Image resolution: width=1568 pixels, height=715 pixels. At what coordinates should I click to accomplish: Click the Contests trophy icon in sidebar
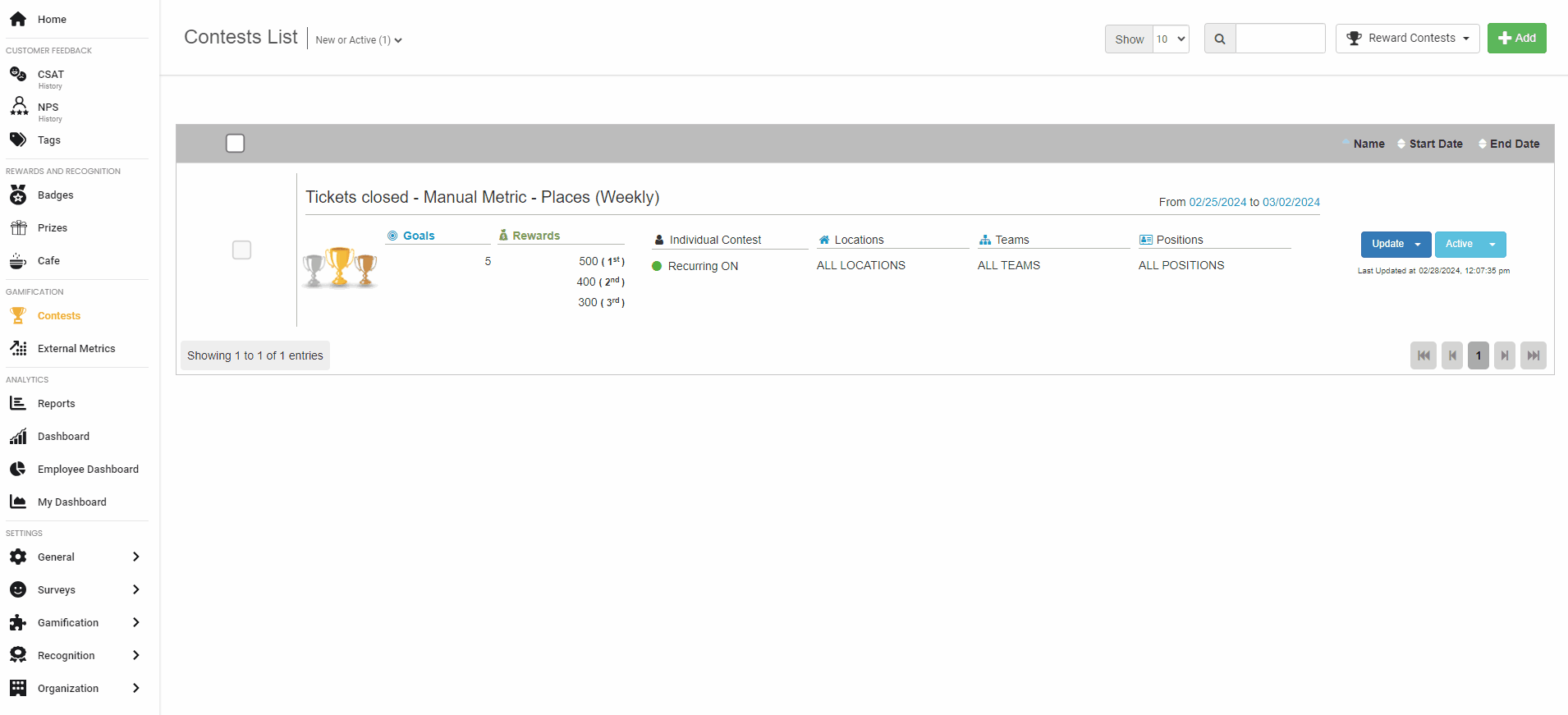point(18,315)
